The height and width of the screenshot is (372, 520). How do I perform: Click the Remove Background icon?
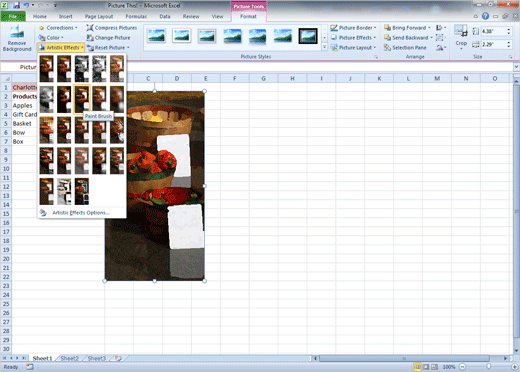17,32
